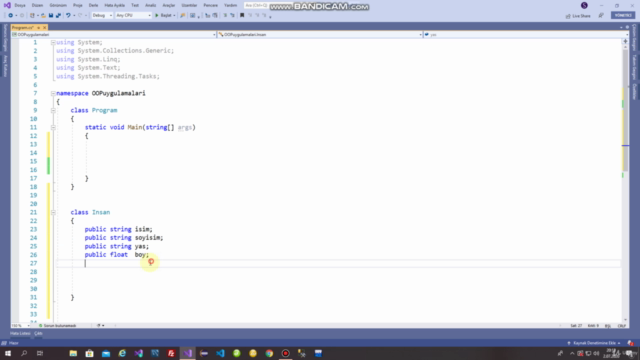The width and height of the screenshot is (640, 360).
Task: Click the line 'public float boy;'
Action: pyautogui.click(x=117, y=255)
